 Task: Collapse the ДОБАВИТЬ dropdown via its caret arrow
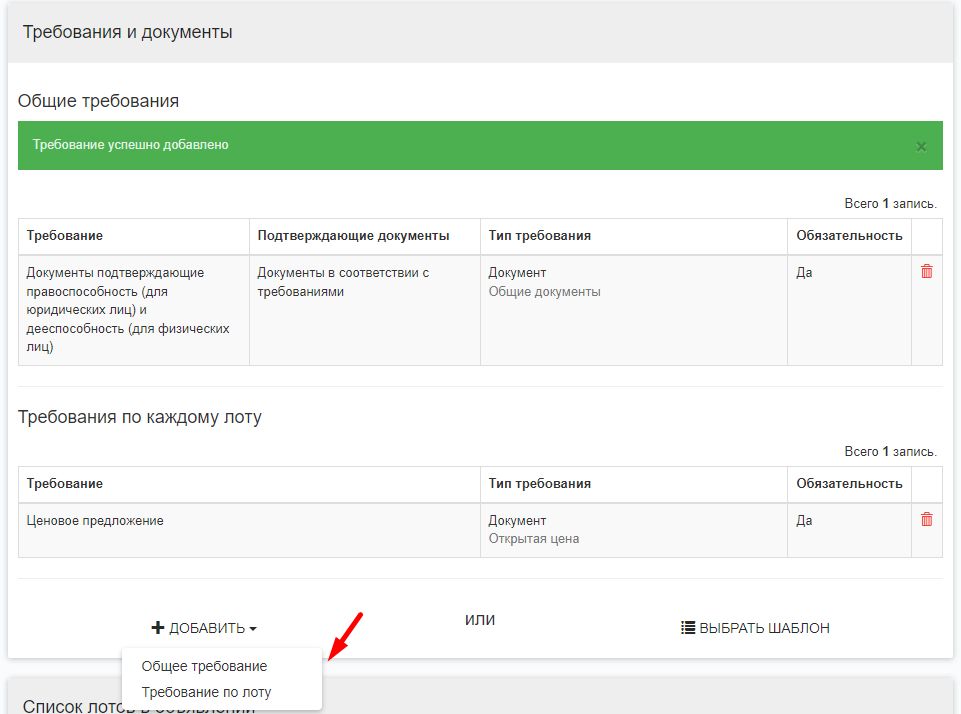[x=253, y=629]
